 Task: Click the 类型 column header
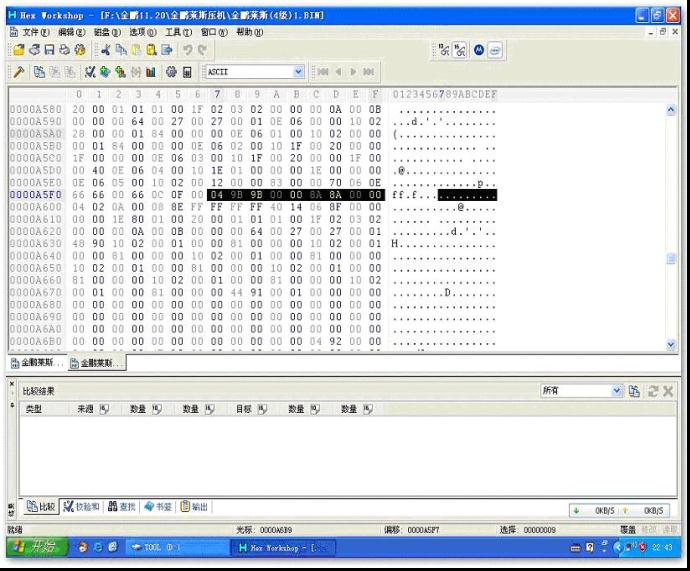click(x=33, y=409)
